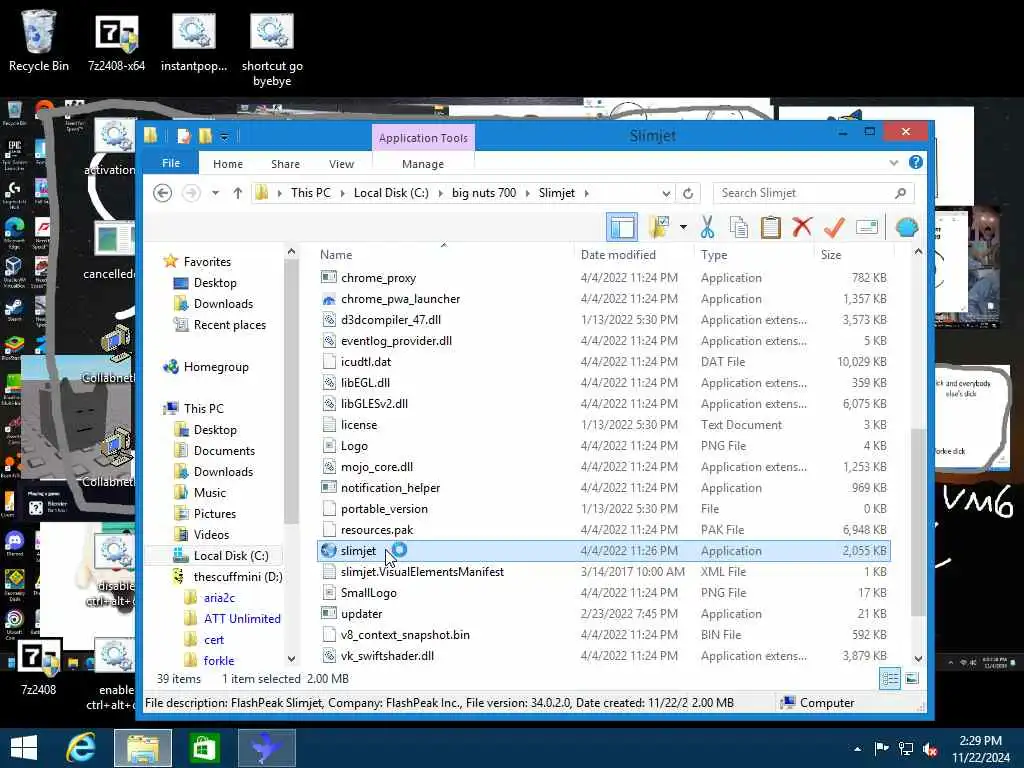This screenshot has height=768, width=1024.
Task: Select the updater application file
Action: [361, 614]
